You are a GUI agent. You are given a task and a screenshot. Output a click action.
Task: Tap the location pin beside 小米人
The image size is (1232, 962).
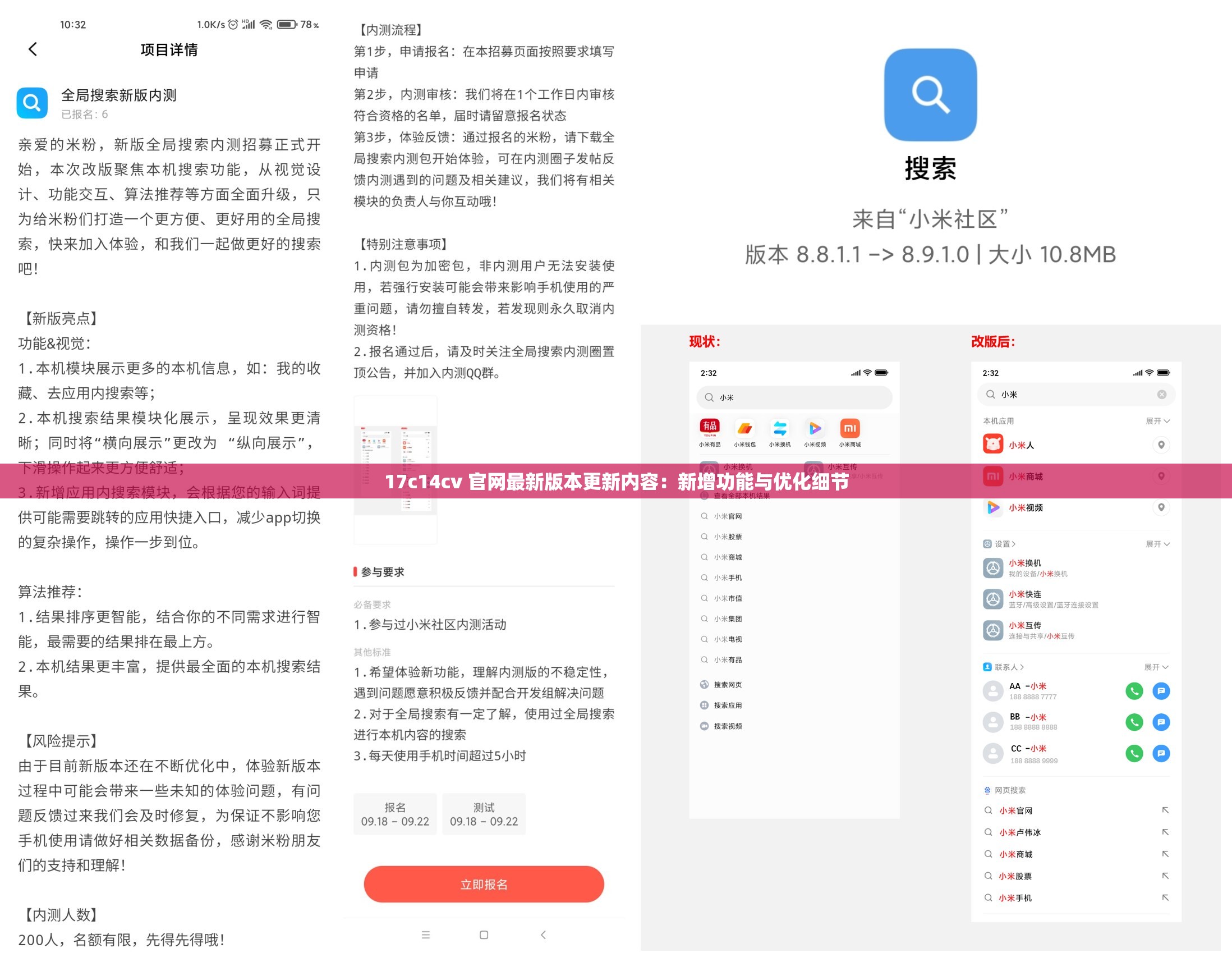pyautogui.click(x=1161, y=445)
